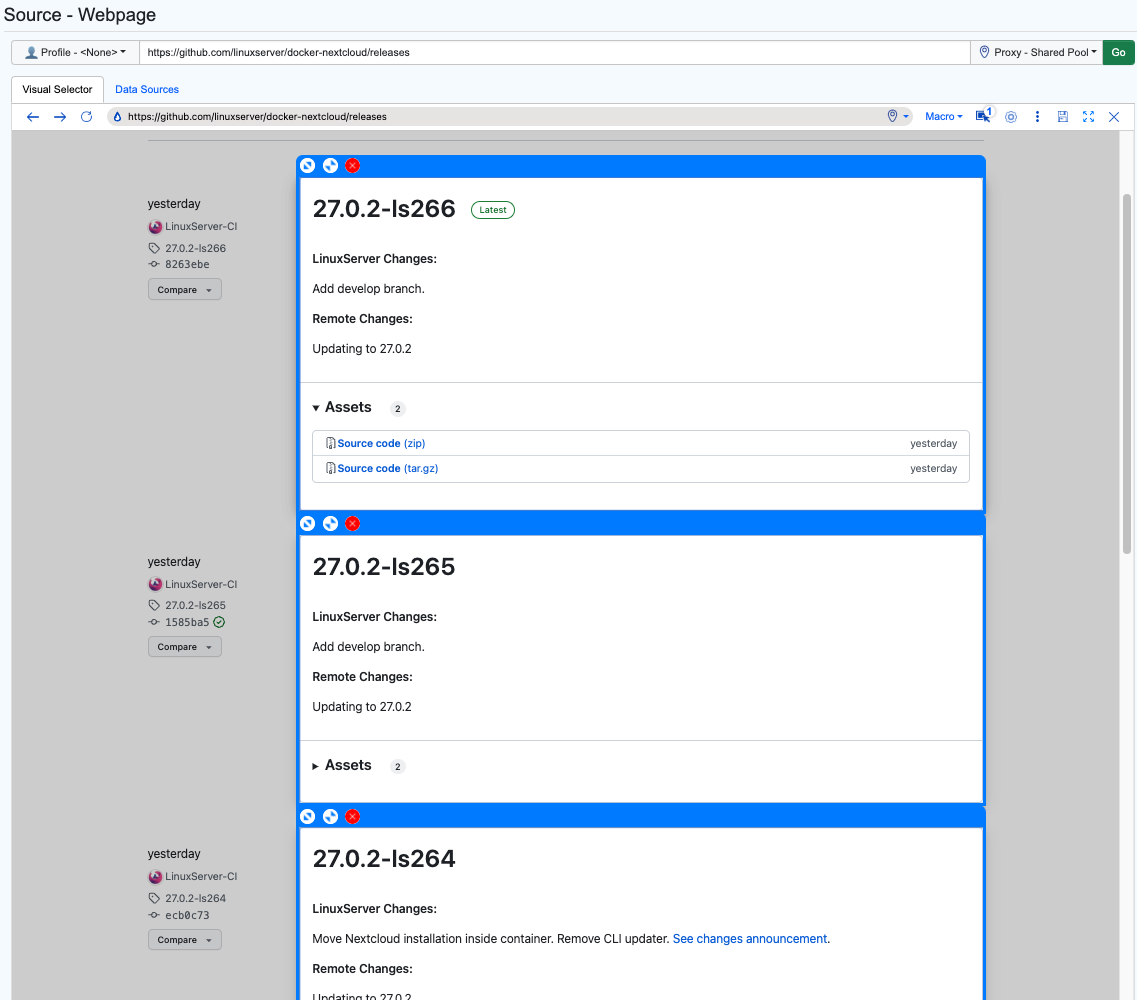Open visual selector settings gear
1137x1000 pixels.
[1011, 117]
